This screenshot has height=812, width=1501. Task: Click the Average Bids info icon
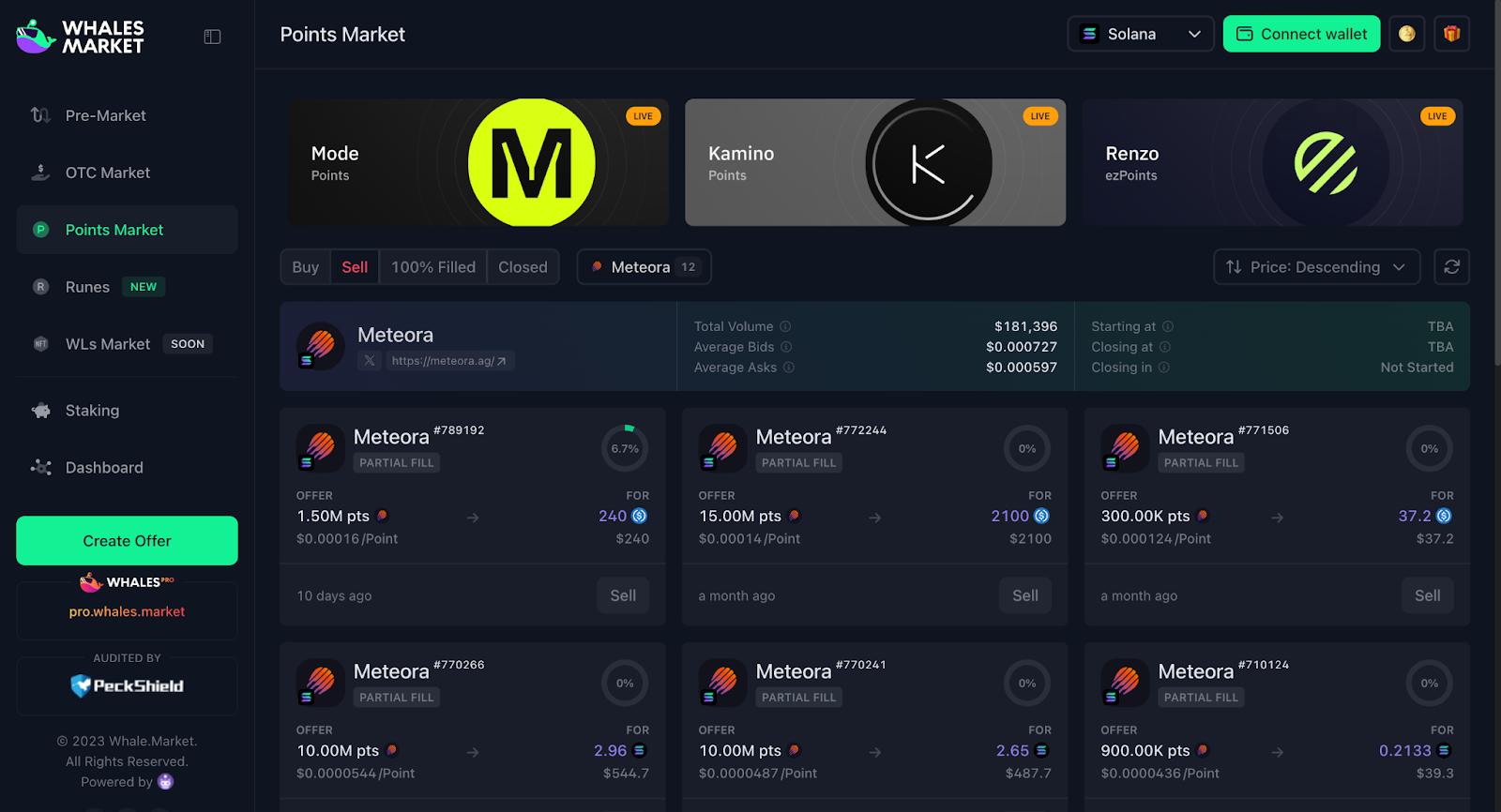pos(786,347)
